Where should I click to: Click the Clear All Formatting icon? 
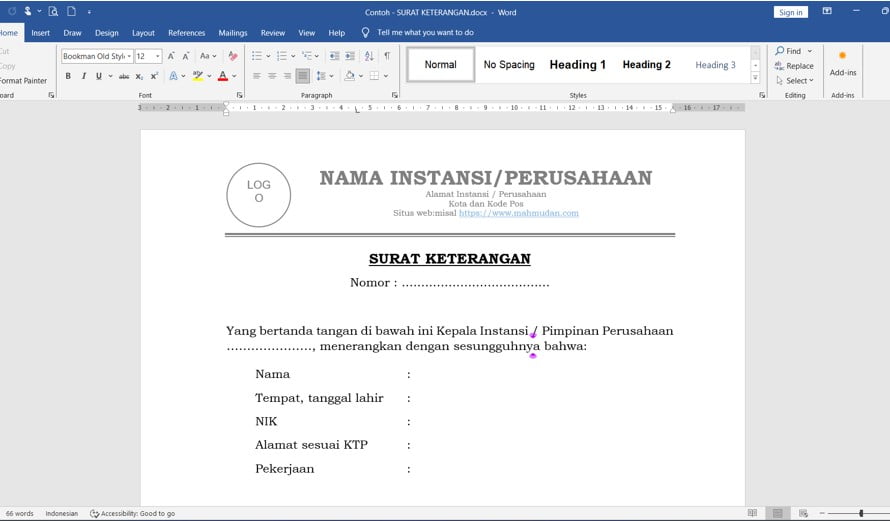click(233, 56)
